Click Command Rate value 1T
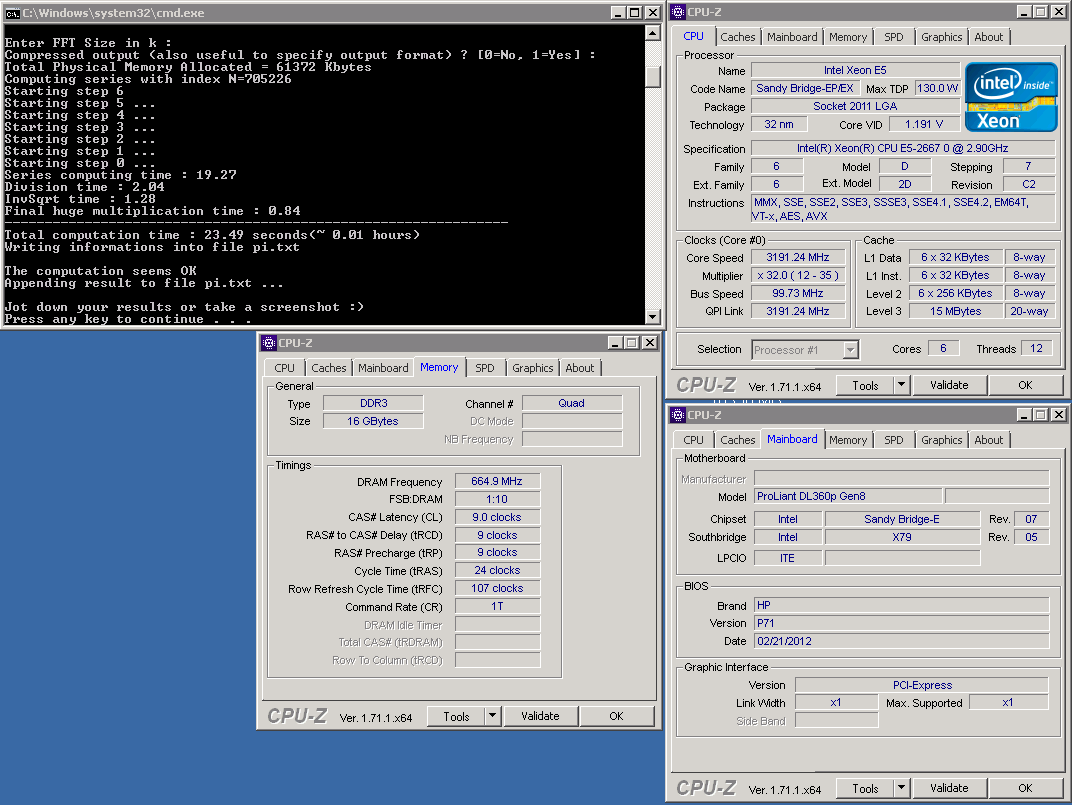 497,606
